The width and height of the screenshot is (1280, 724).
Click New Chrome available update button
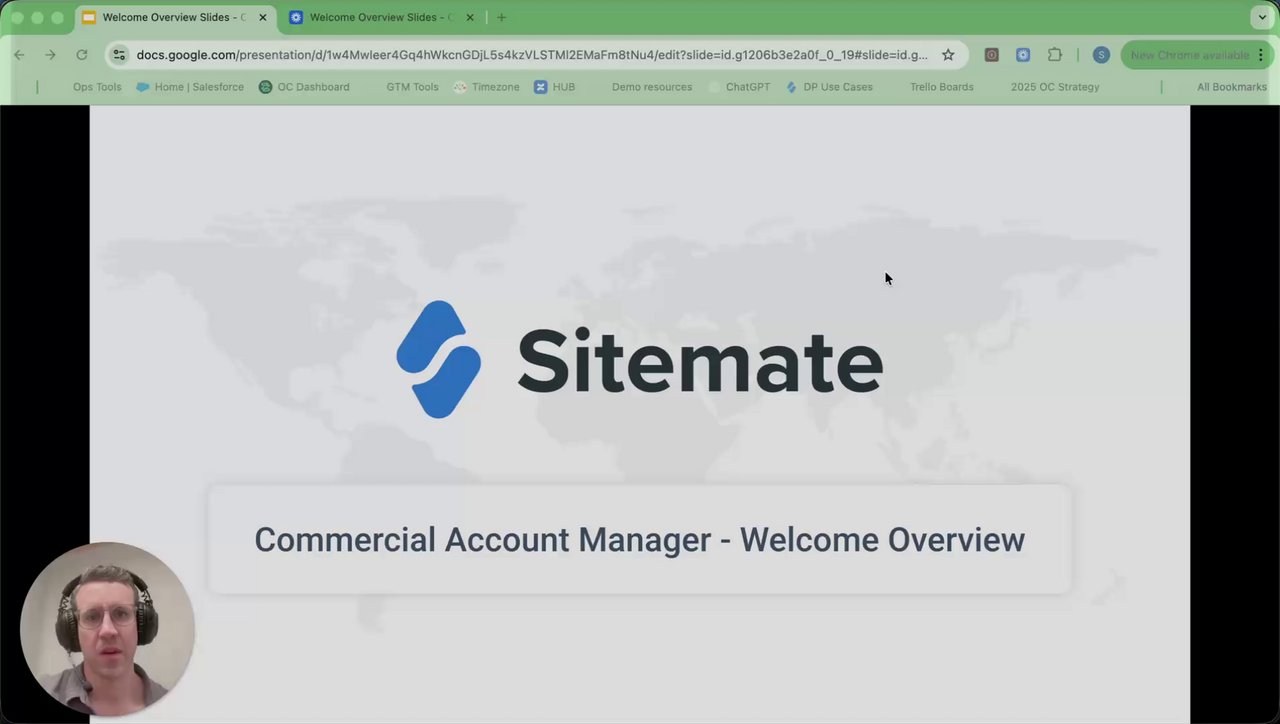click(x=1190, y=55)
